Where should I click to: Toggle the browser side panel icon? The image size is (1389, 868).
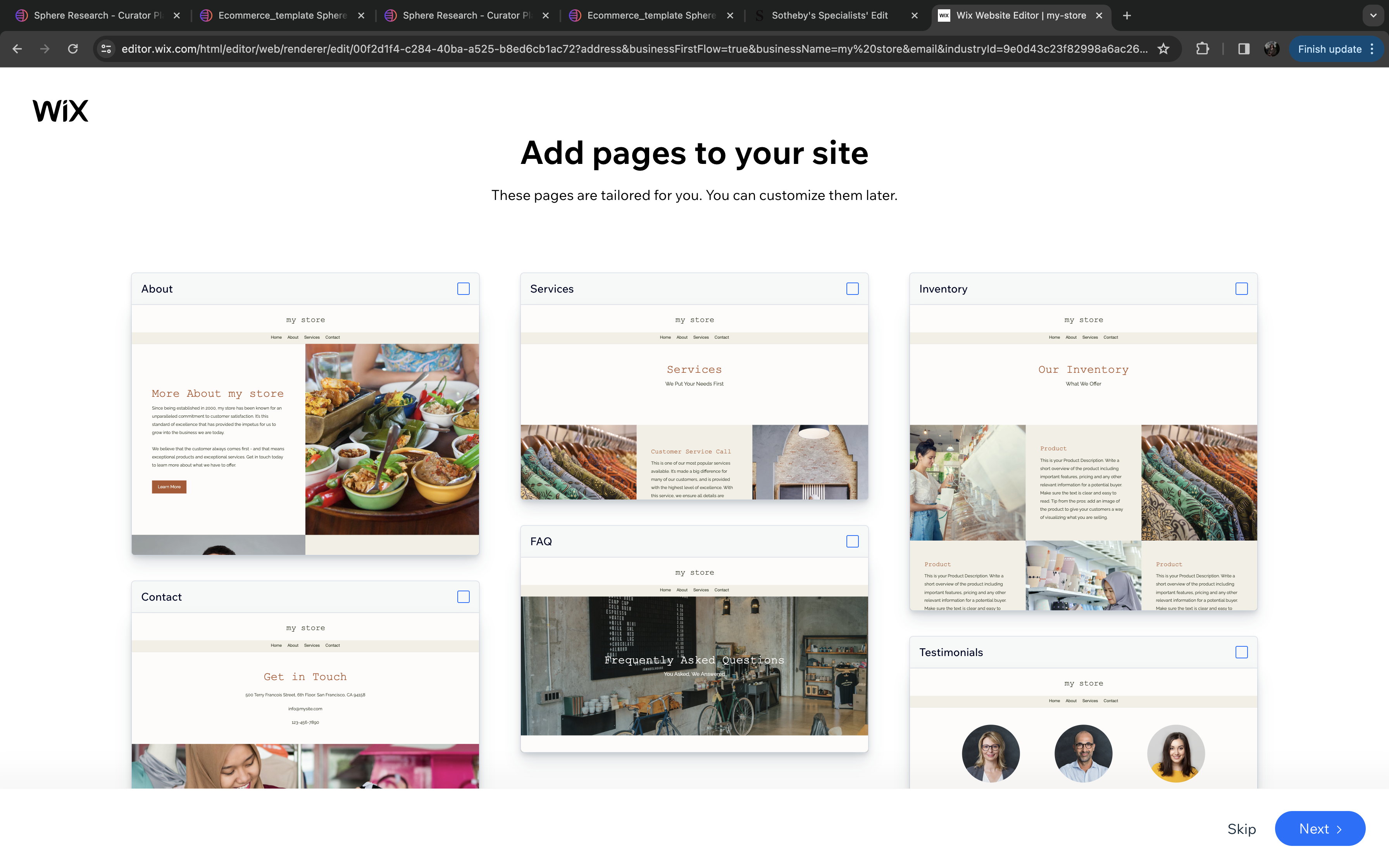(1243, 49)
